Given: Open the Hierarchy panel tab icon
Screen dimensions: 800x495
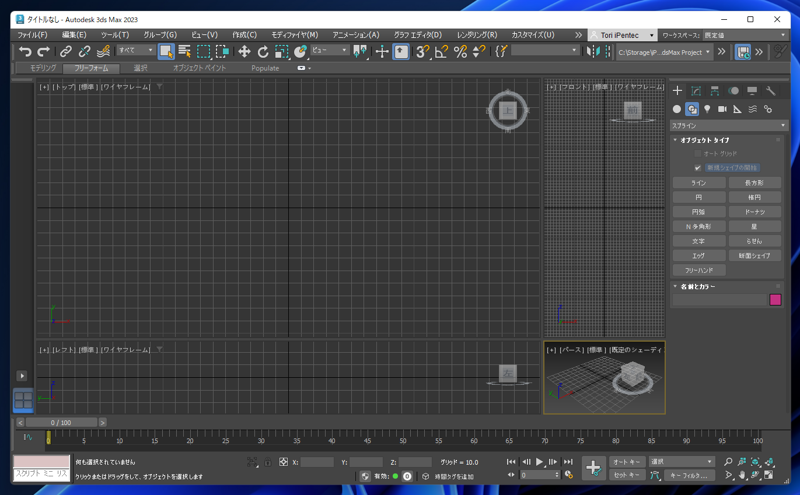Looking at the screenshot, I should (714, 91).
